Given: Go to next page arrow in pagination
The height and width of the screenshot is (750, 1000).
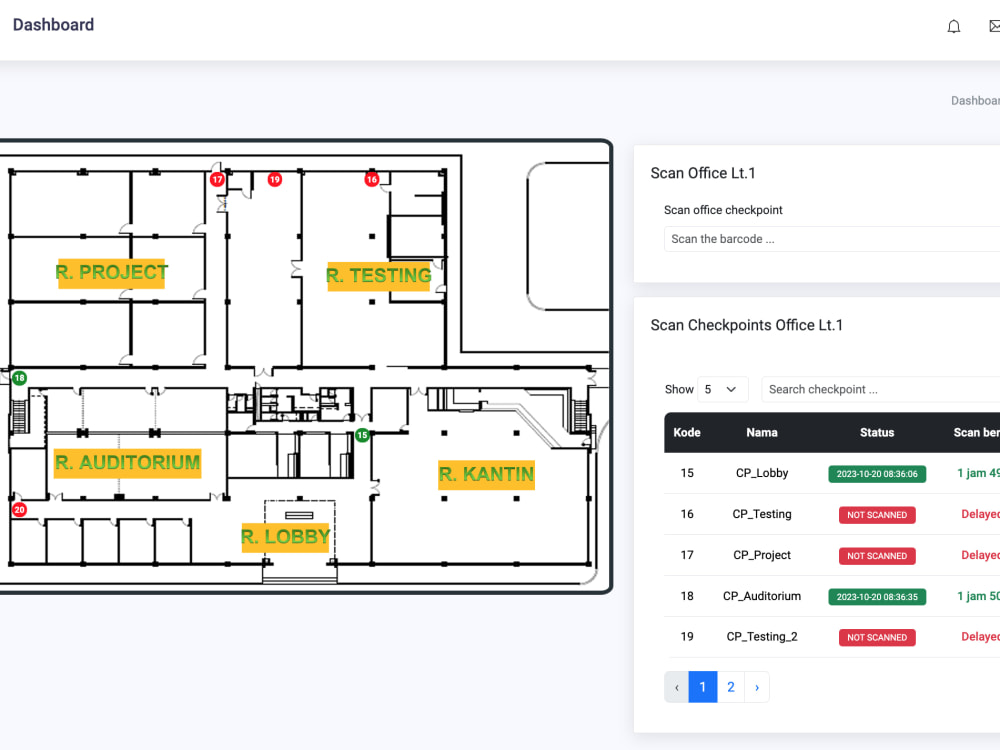Looking at the screenshot, I should point(757,687).
